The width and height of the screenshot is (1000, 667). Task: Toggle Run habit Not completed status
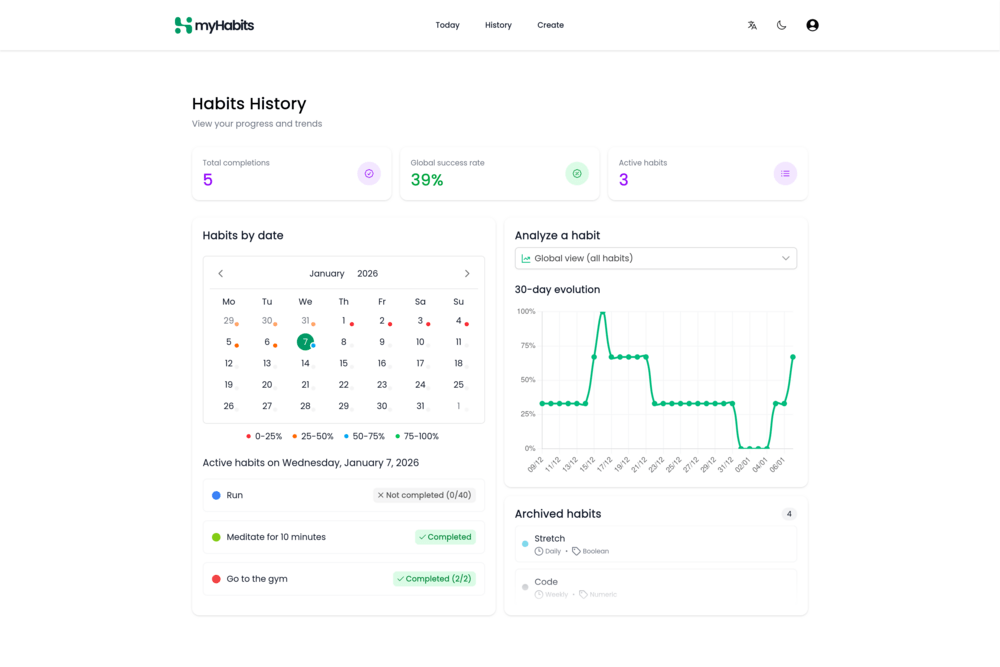(x=424, y=495)
